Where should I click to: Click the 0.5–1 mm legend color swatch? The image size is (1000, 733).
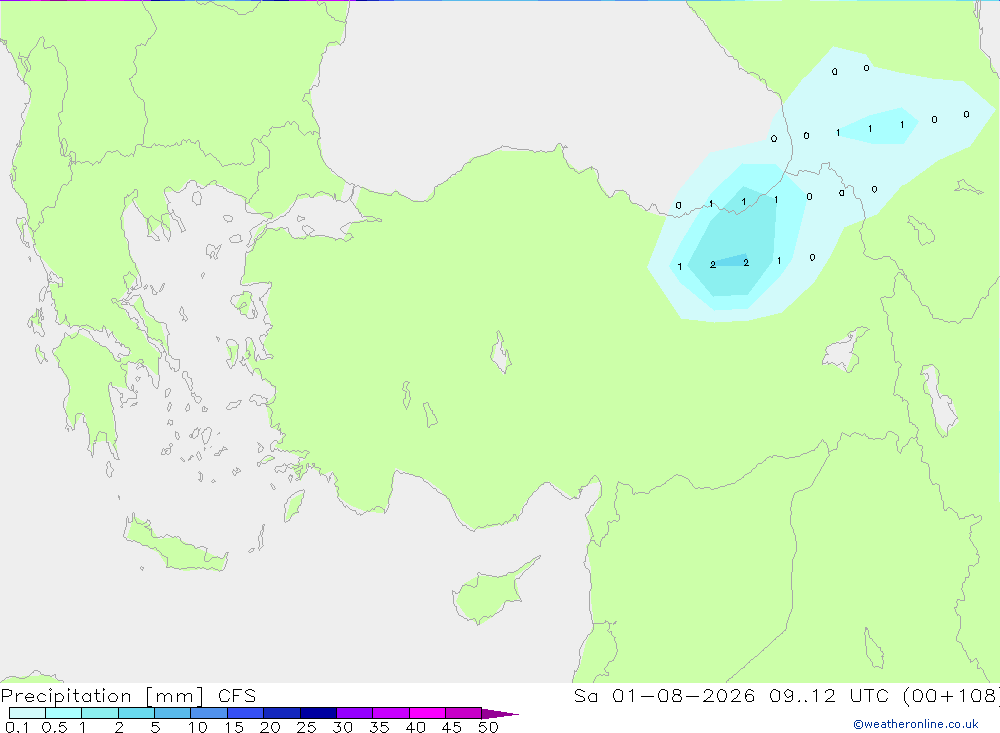click(64, 713)
